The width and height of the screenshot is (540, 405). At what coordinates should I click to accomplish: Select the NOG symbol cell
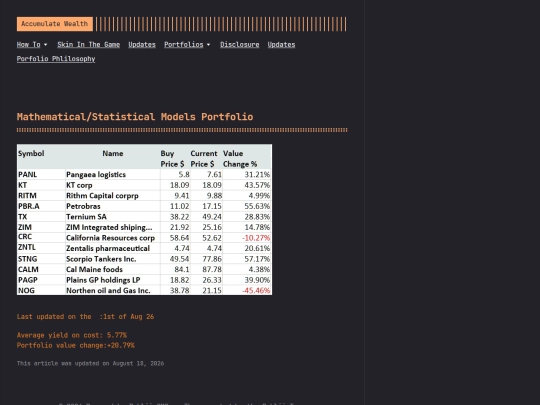(41, 290)
